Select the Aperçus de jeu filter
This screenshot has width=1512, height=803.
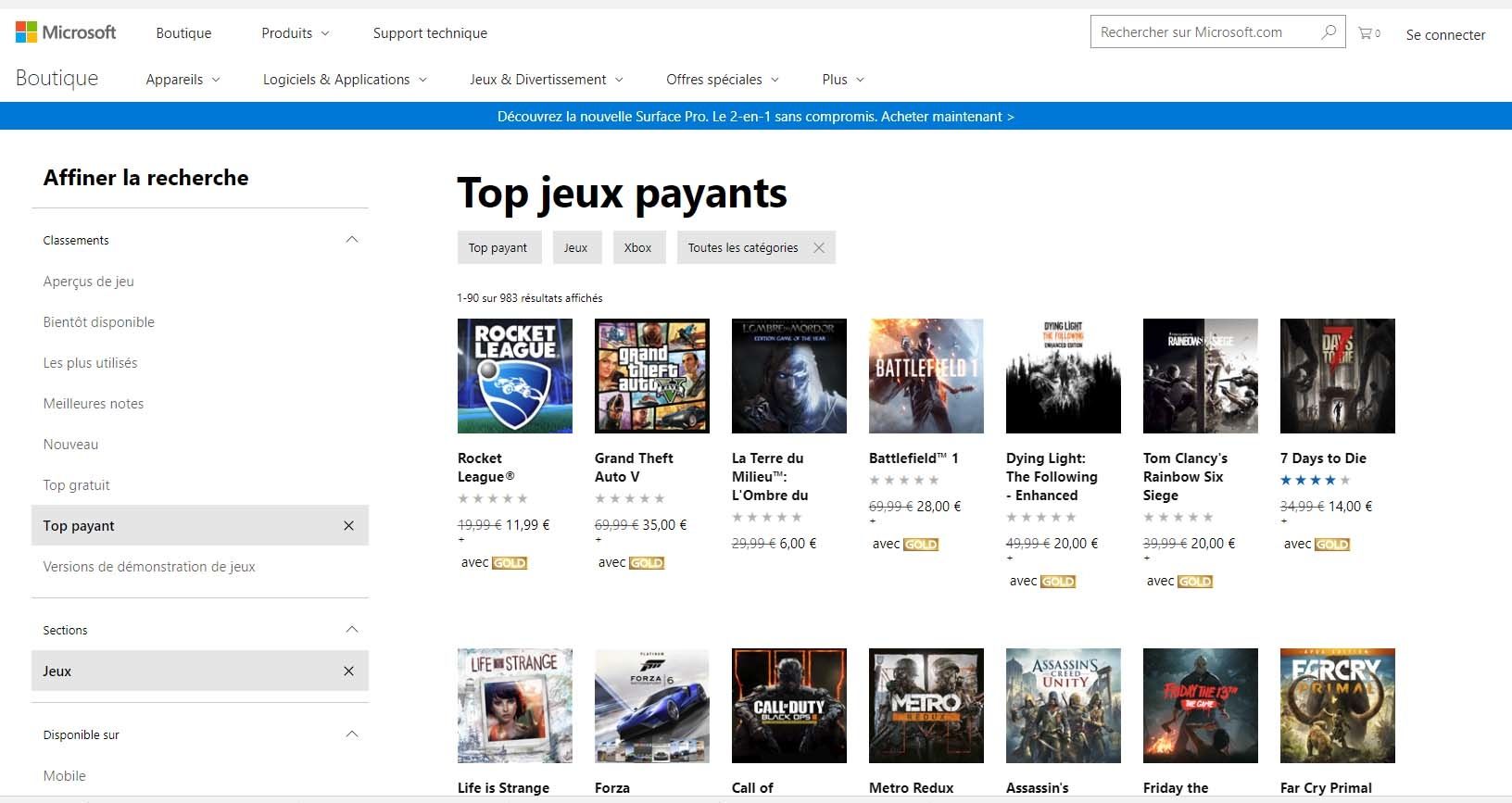(89, 282)
